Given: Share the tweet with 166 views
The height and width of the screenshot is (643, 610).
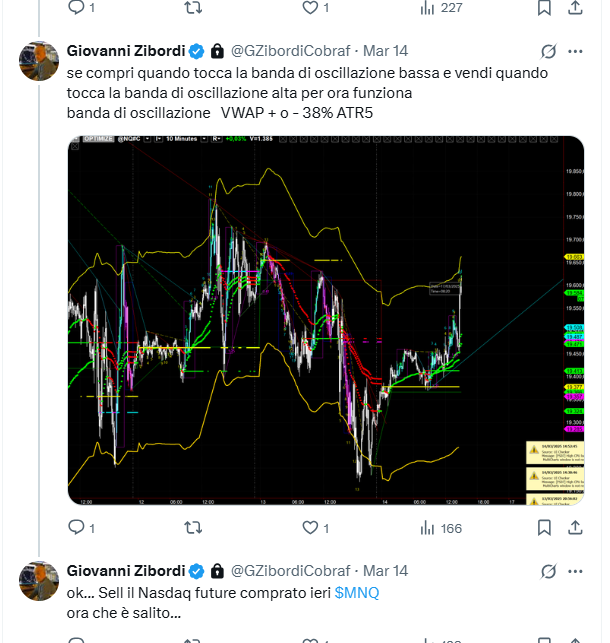Looking at the screenshot, I should pos(575,527).
